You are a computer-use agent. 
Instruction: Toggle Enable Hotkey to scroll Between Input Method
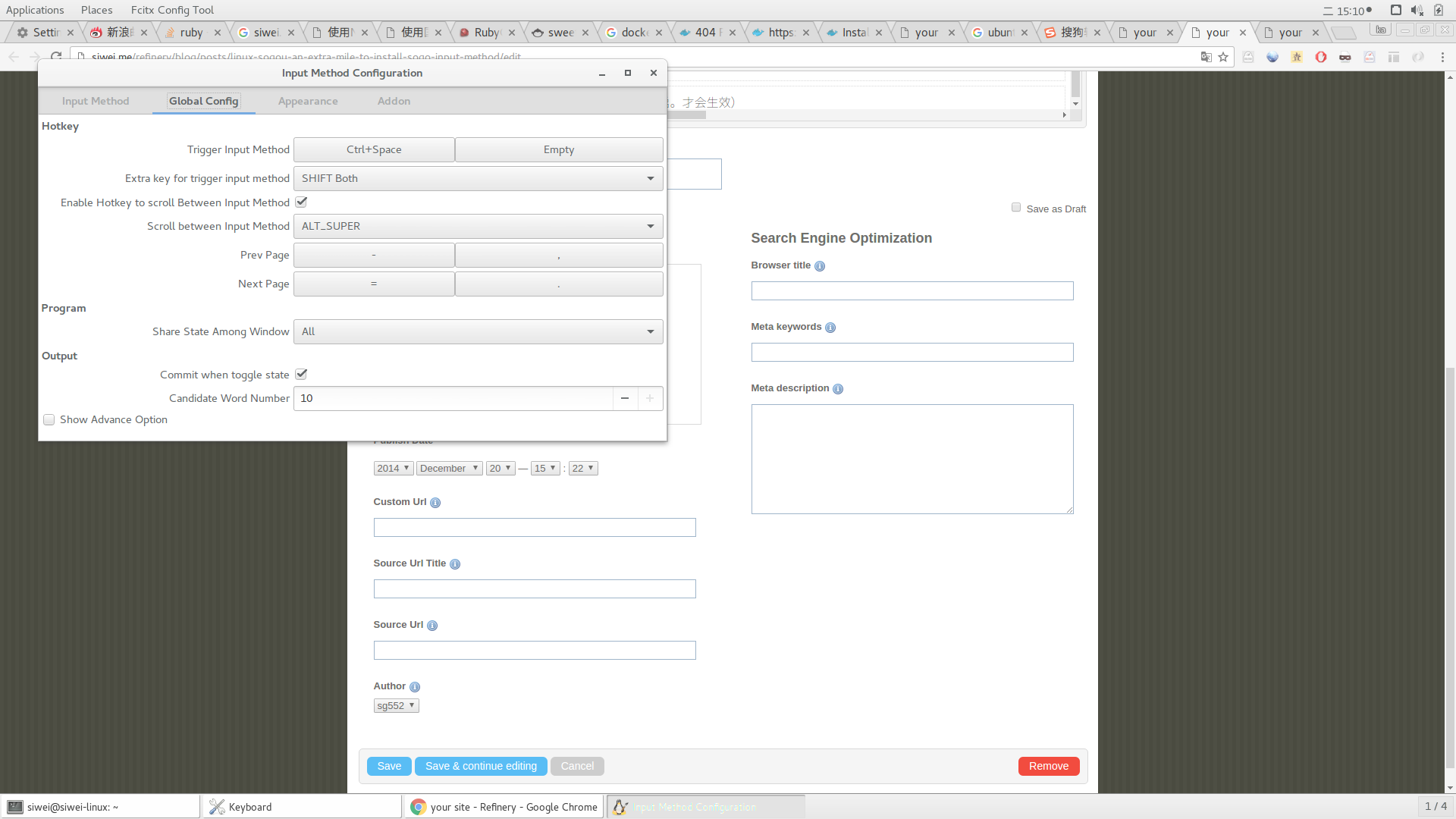click(x=300, y=202)
